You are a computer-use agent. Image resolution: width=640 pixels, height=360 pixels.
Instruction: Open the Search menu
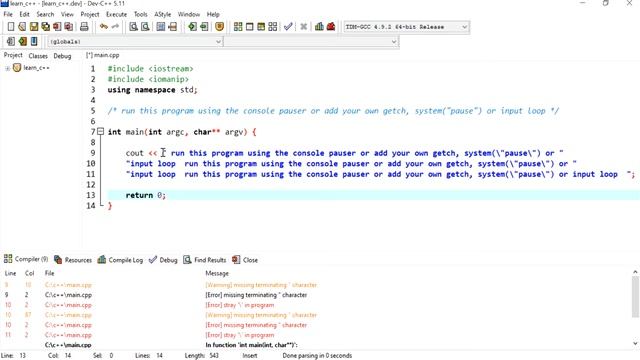[45, 14]
